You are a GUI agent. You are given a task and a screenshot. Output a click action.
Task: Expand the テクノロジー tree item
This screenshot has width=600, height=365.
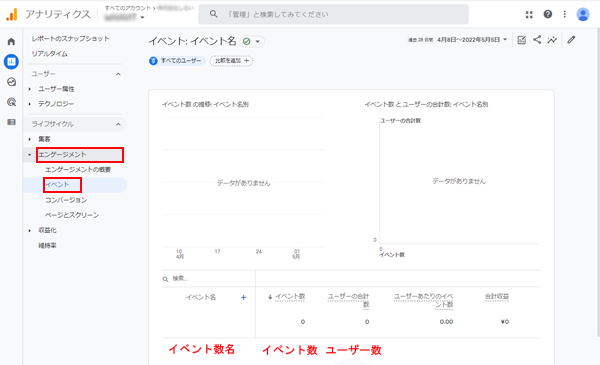30,104
